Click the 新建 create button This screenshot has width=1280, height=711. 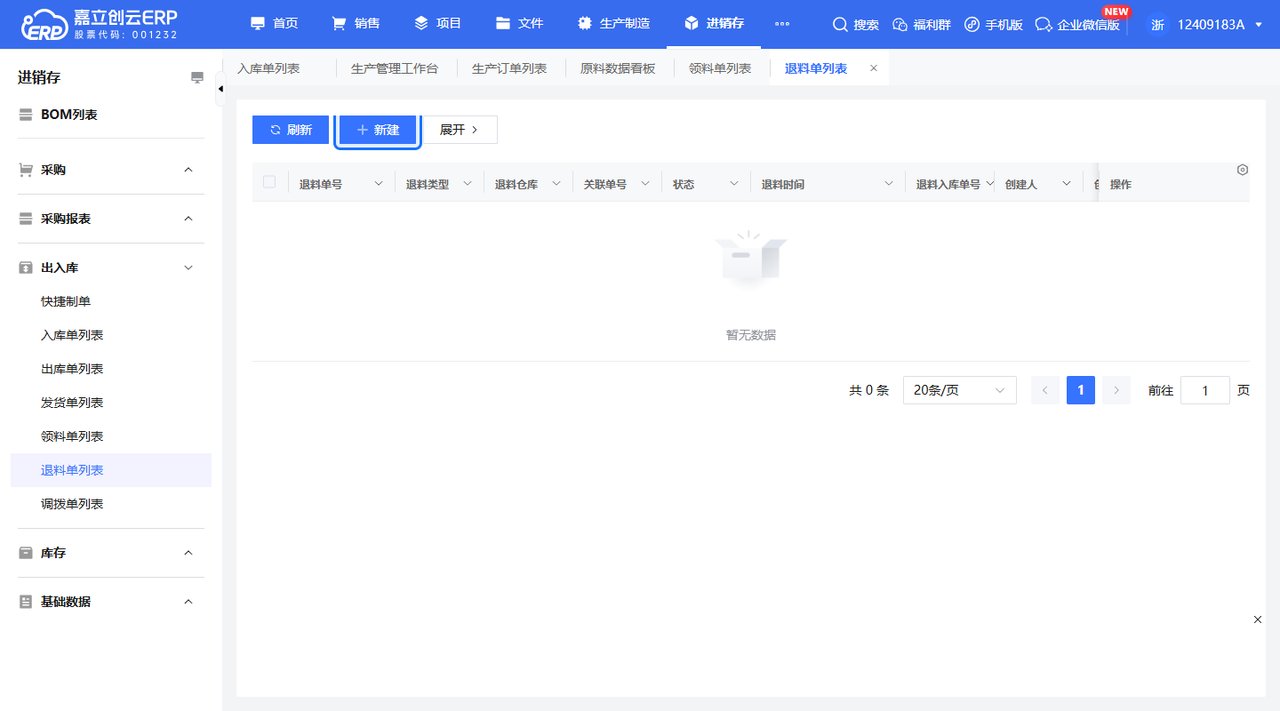click(378, 130)
